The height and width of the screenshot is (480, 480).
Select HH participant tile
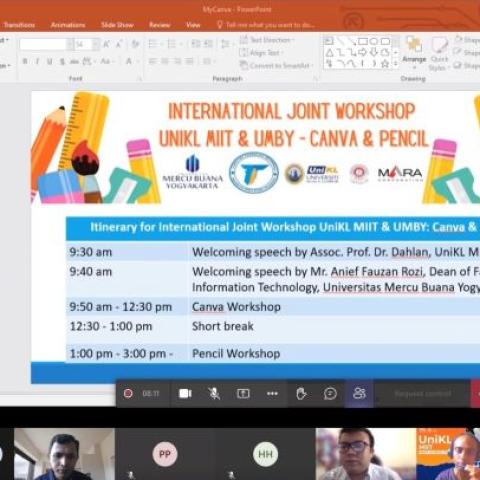coord(265,454)
